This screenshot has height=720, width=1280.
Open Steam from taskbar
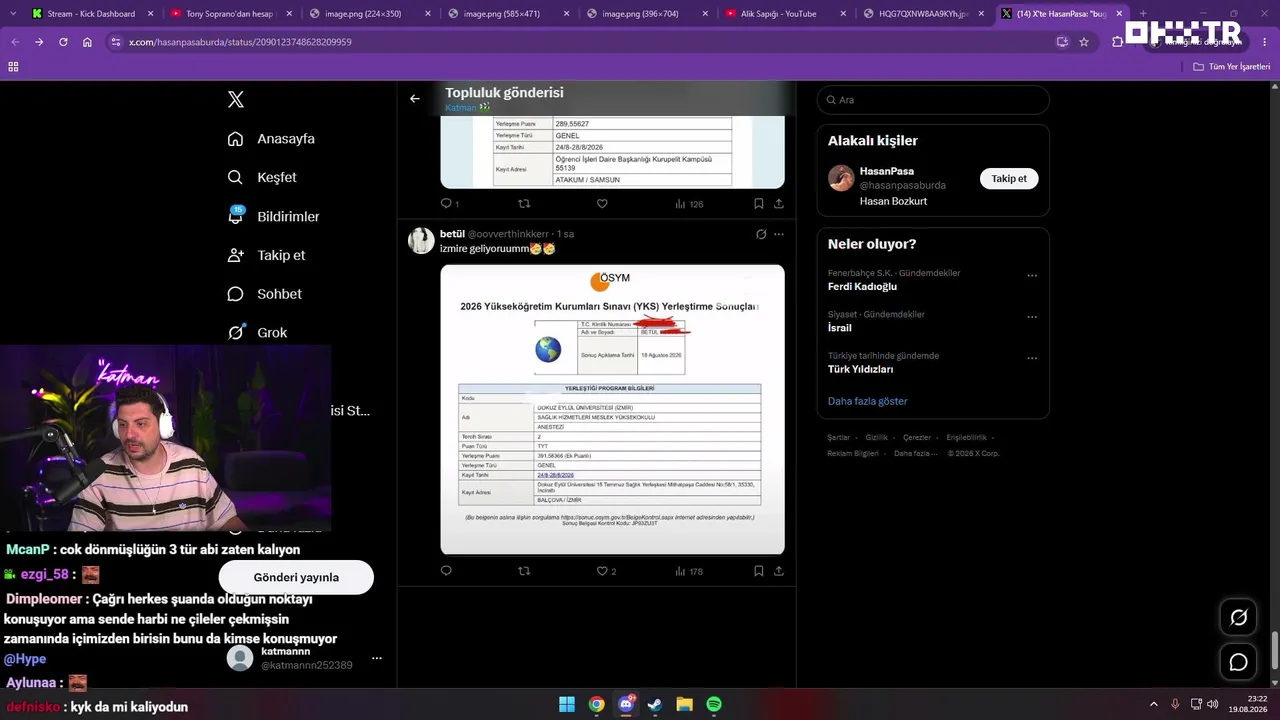point(655,704)
